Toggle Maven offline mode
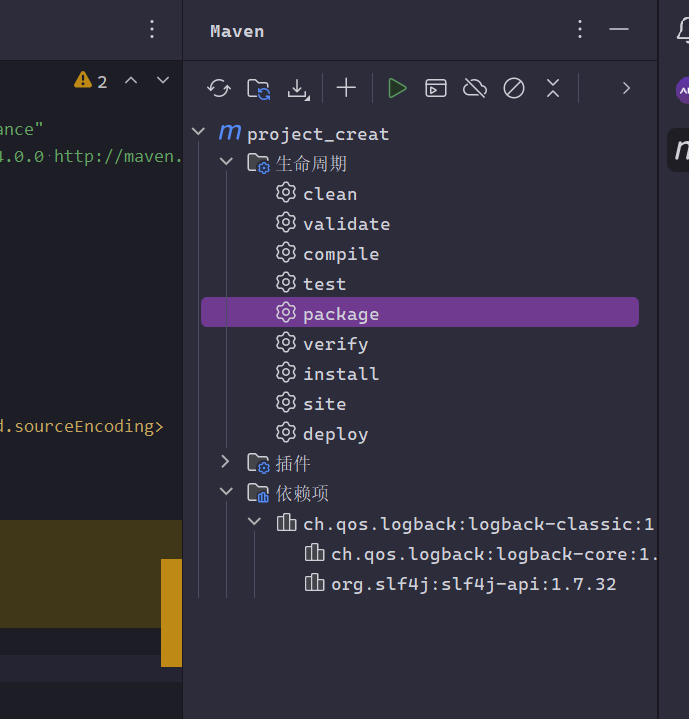 tap(475, 88)
